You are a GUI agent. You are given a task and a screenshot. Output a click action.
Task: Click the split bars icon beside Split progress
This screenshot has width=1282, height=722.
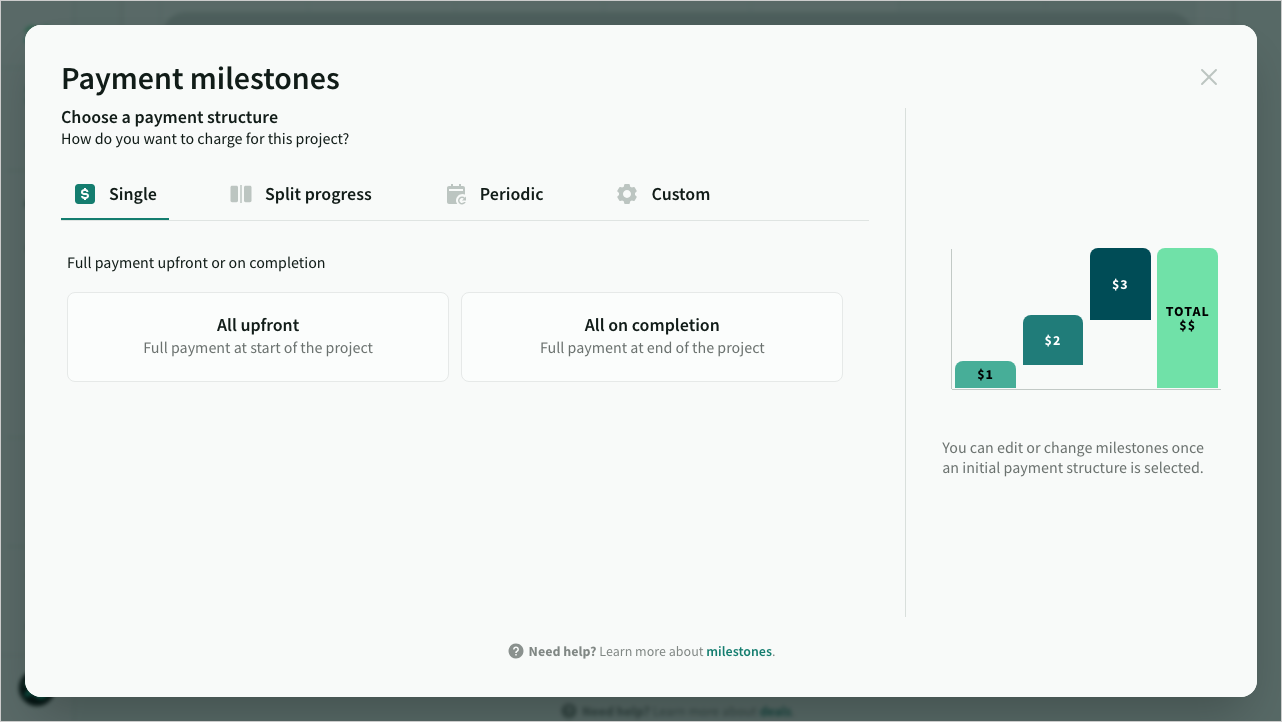[x=241, y=194]
